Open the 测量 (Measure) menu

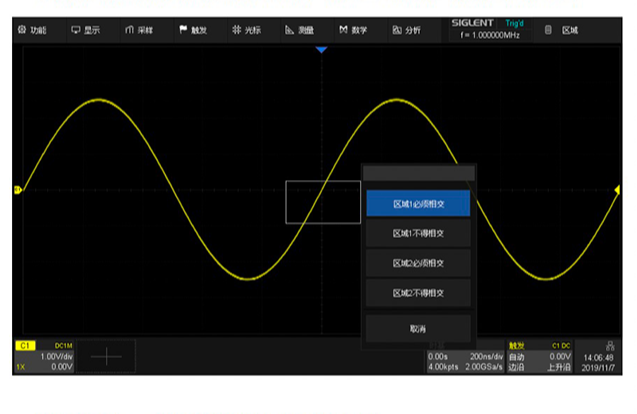301,30
